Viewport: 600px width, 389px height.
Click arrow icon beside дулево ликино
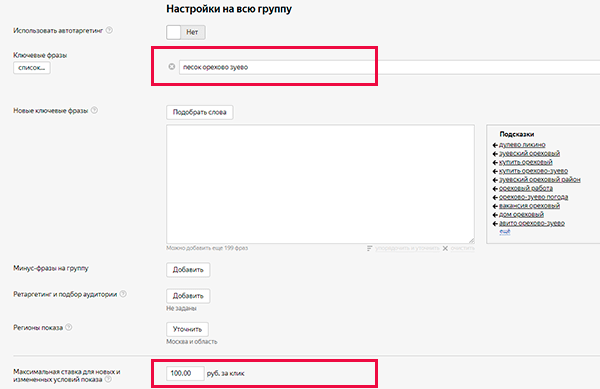click(x=495, y=145)
